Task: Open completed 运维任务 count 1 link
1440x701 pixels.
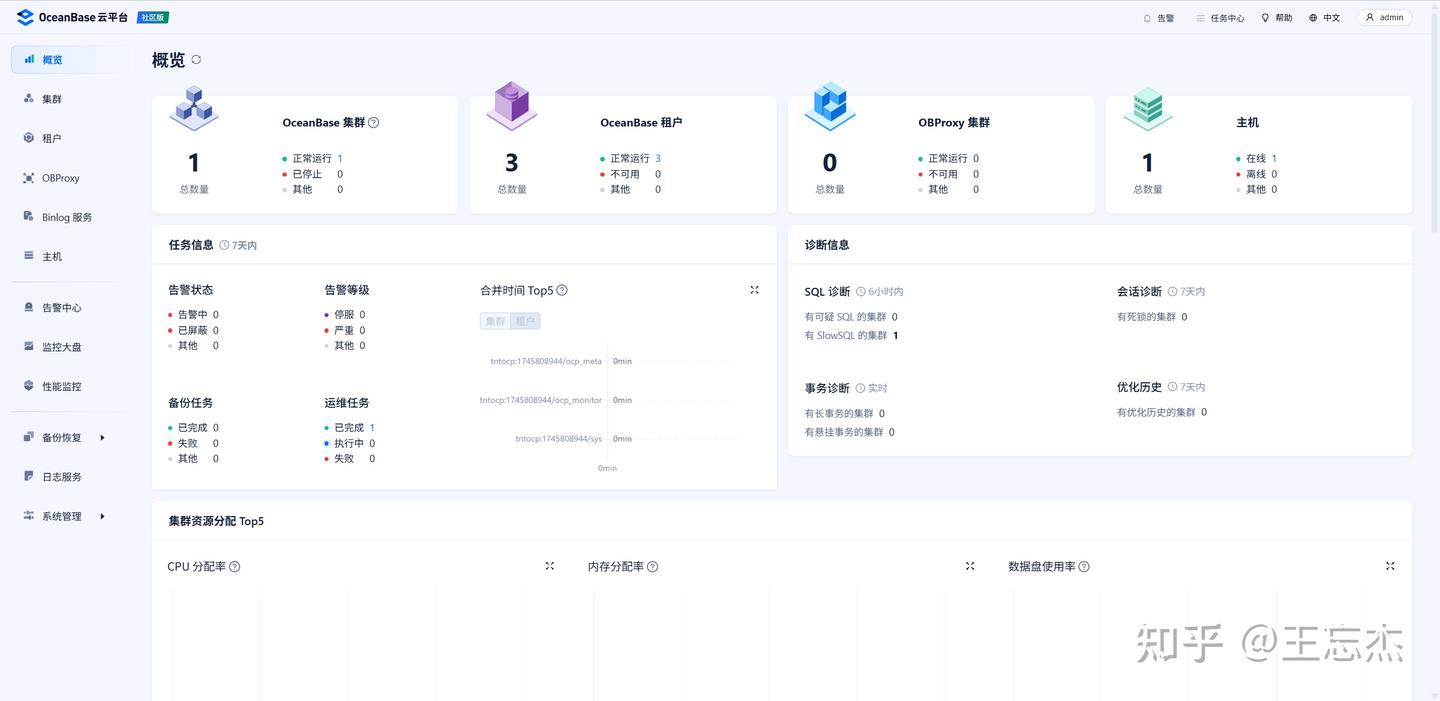Action: (372, 427)
